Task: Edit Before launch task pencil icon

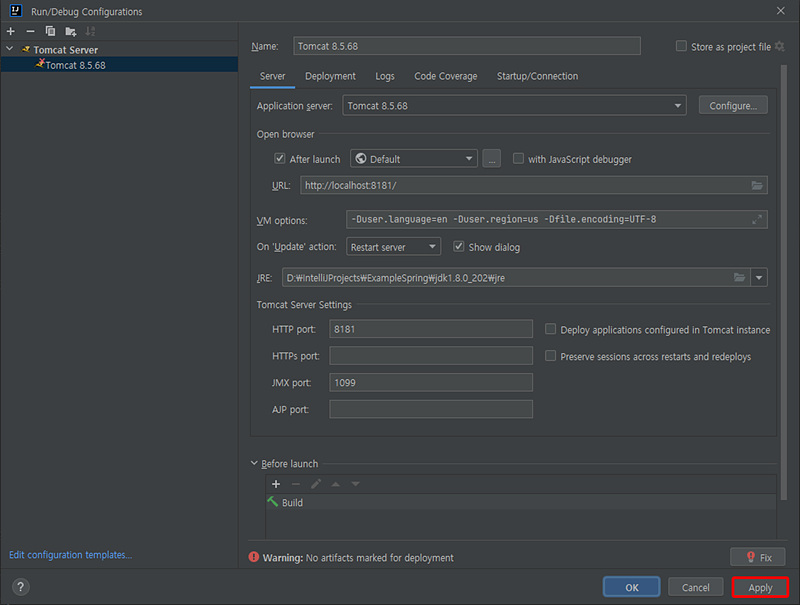Action: coord(316,484)
